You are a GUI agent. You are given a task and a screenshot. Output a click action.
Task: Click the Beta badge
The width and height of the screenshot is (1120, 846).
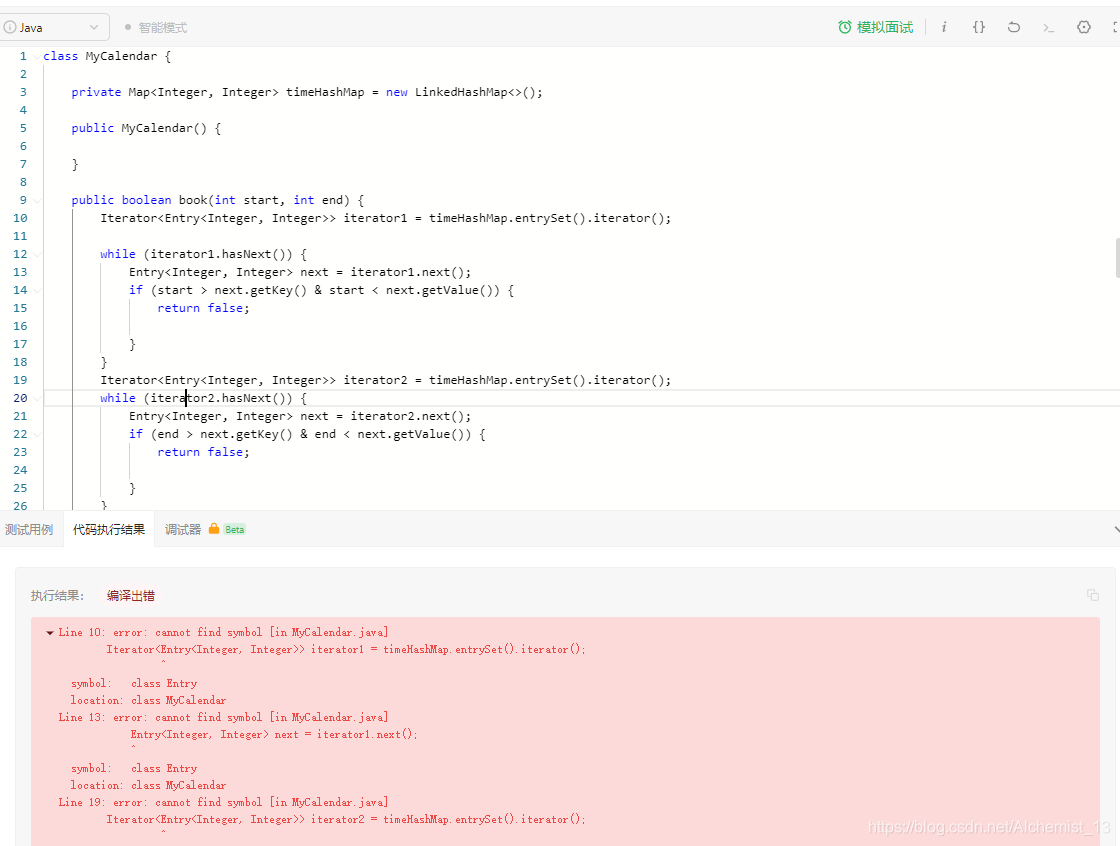pyautogui.click(x=234, y=529)
